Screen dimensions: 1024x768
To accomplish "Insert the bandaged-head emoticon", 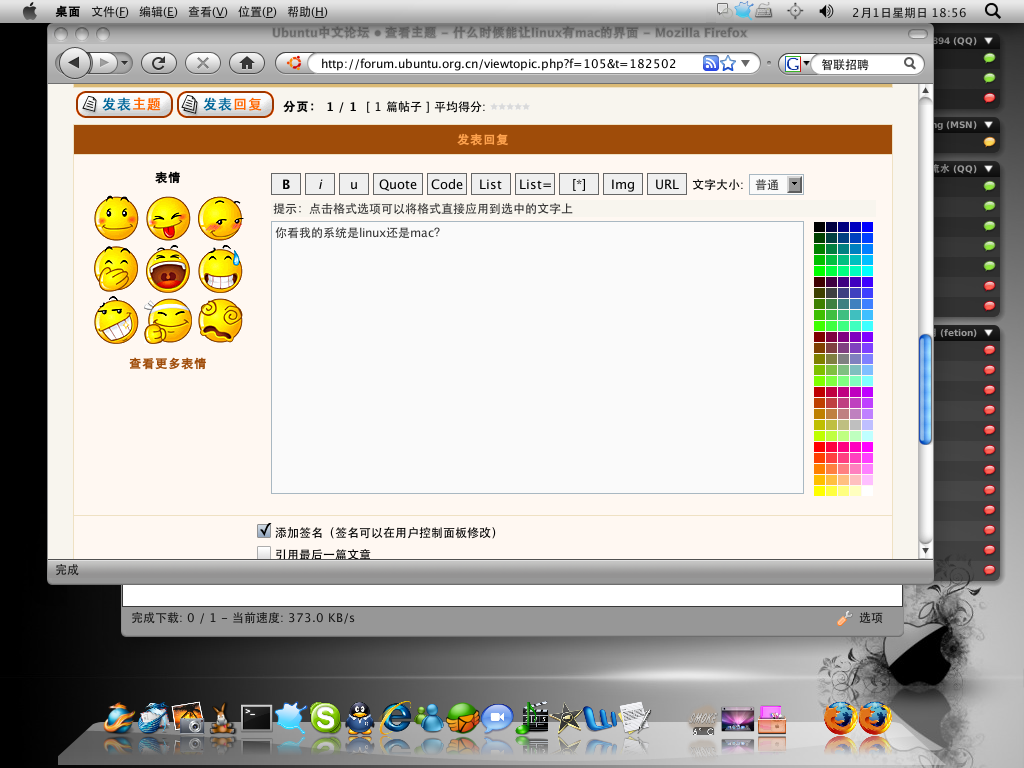I will [168, 321].
